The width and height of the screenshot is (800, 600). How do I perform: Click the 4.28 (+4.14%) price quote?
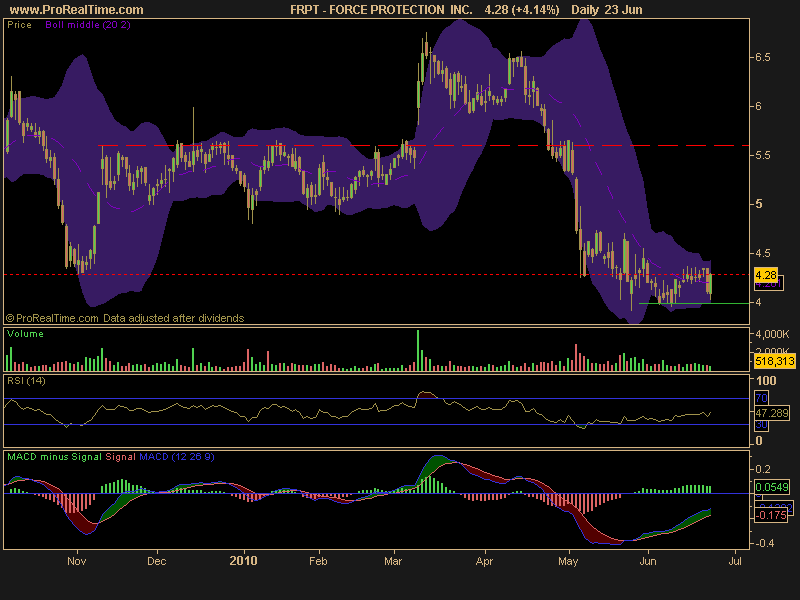(x=522, y=10)
